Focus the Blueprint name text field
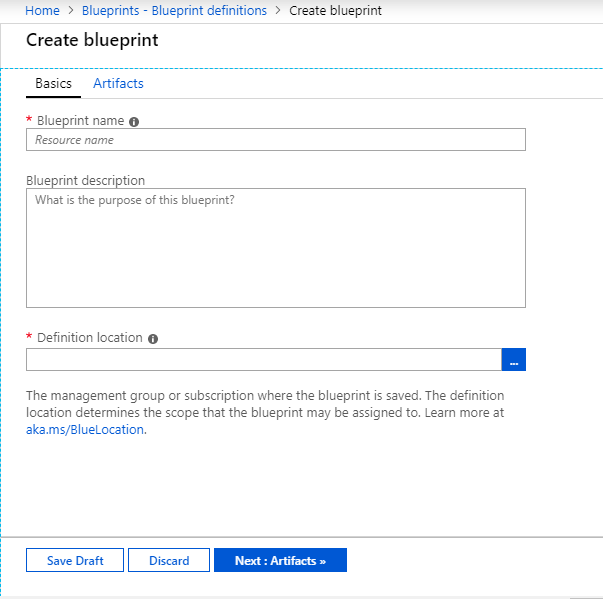This screenshot has height=599, width=603. click(x=275, y=140)
